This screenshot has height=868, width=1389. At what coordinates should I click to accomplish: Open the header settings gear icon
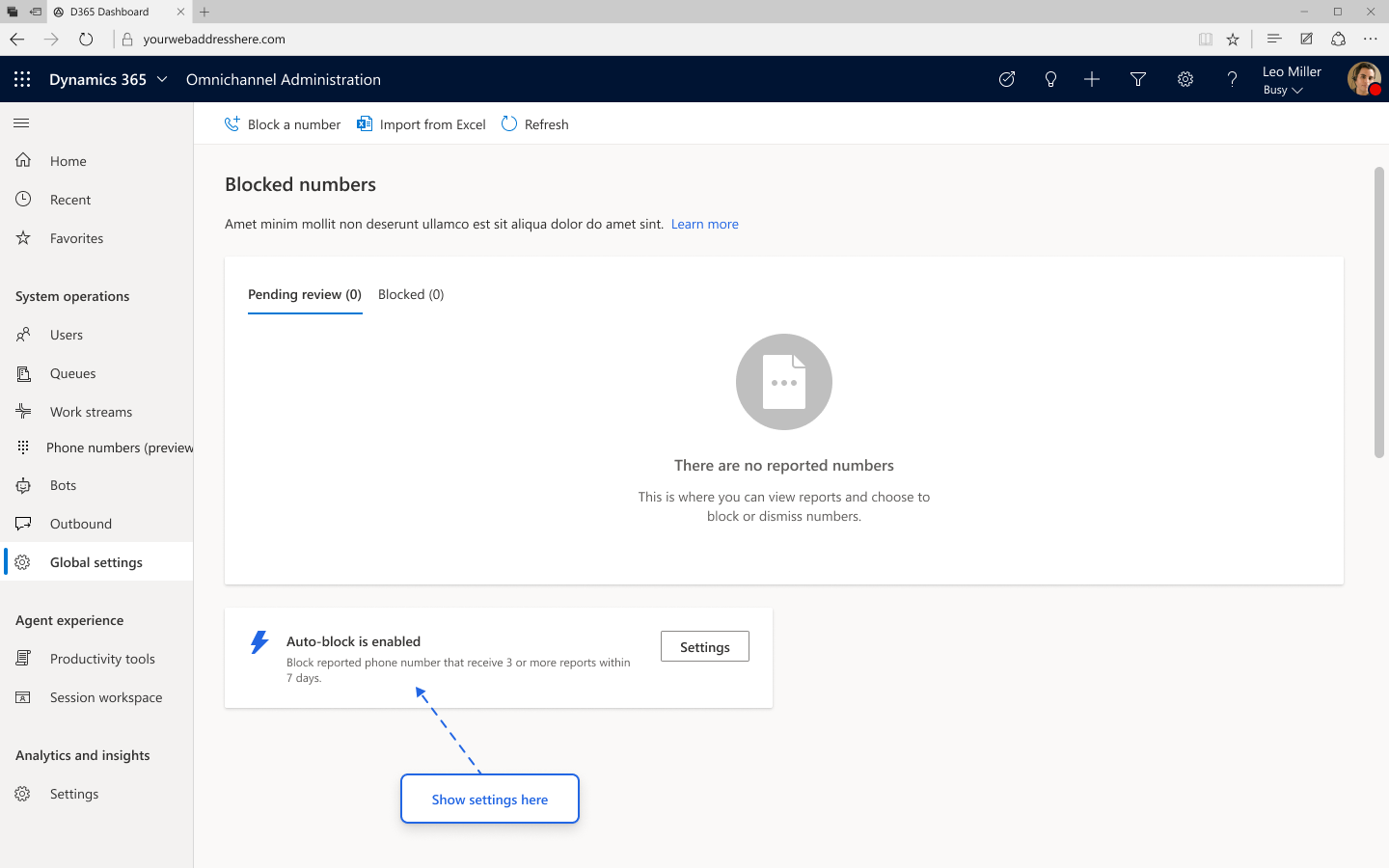pos(1185,79)
